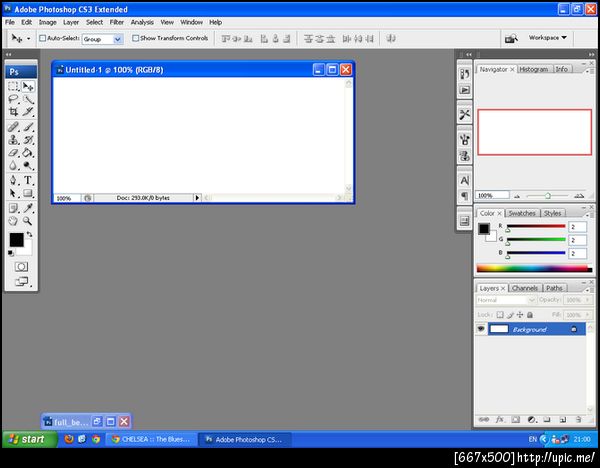Select the Lasso tool
Screen dimensions: 600x468
[13, 99]
